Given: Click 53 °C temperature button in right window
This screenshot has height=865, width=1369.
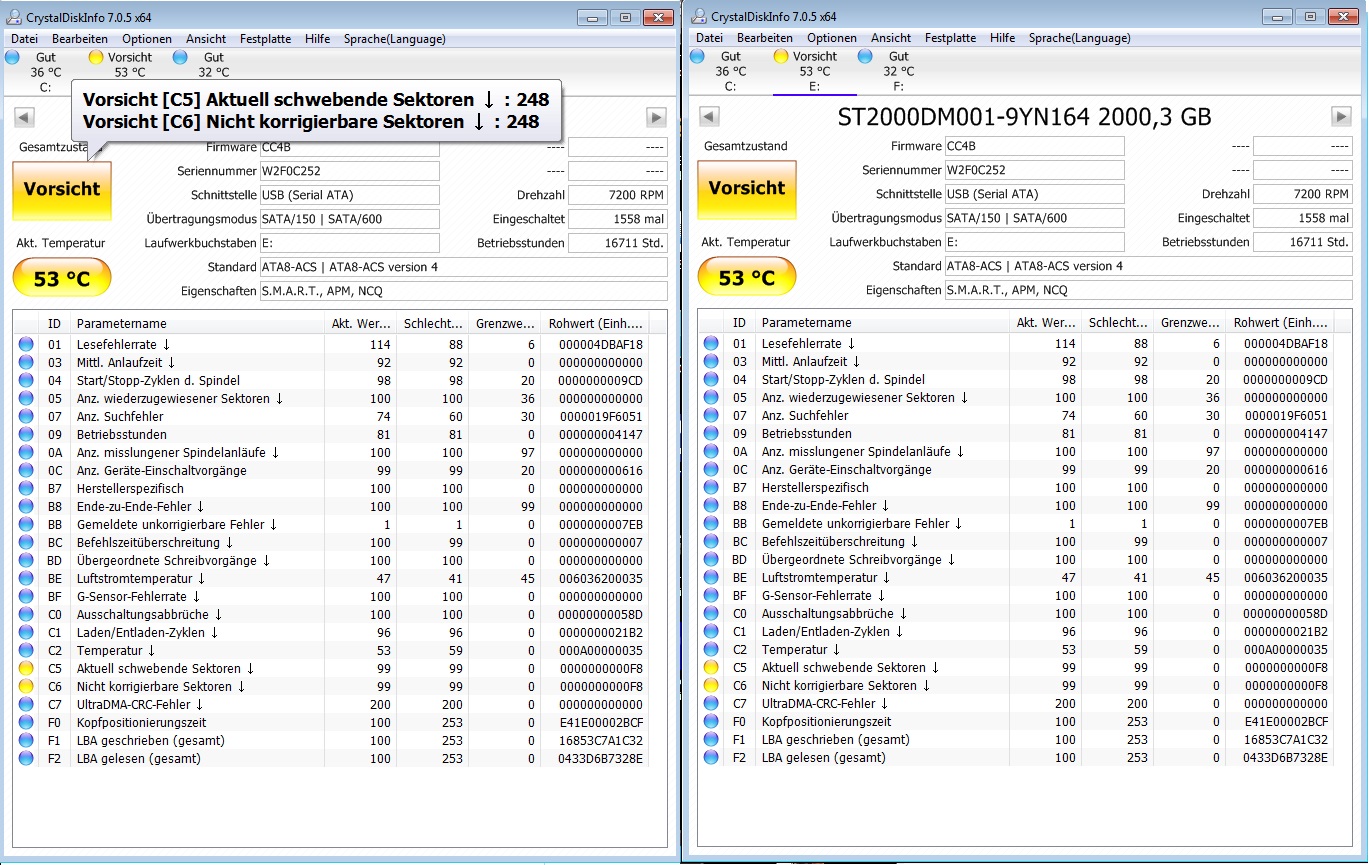Looking at the screenshot, I should coord(747,278).
